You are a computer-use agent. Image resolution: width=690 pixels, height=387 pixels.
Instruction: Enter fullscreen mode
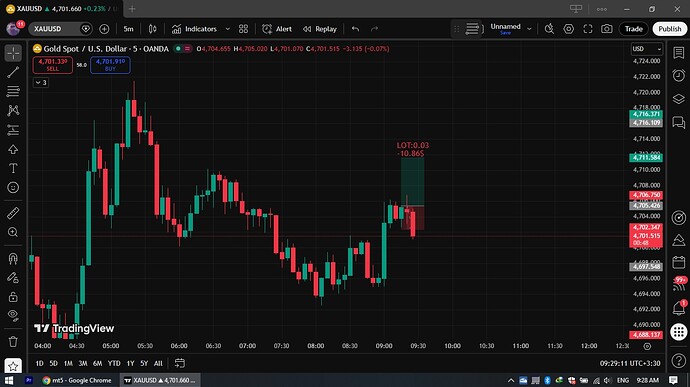point(588,29)
